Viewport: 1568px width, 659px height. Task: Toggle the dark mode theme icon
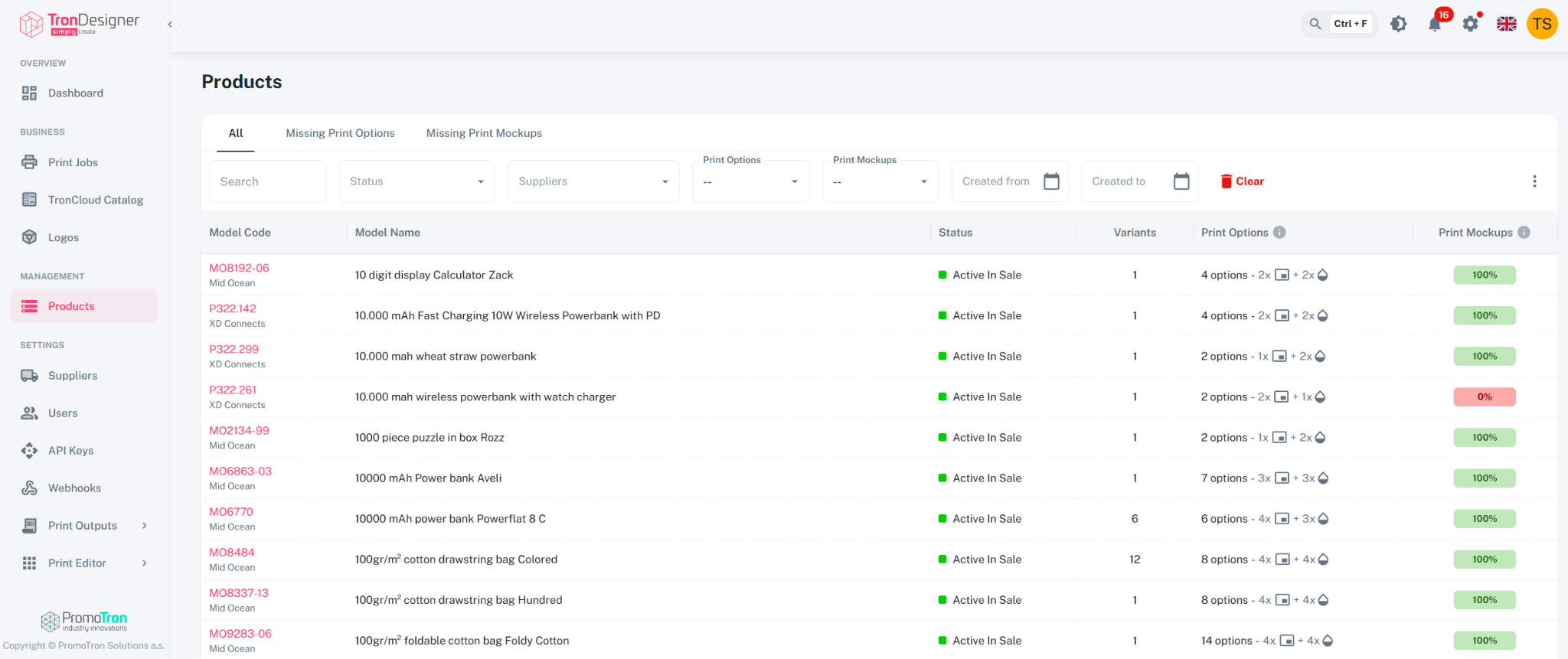click(x=1398, y=24)
